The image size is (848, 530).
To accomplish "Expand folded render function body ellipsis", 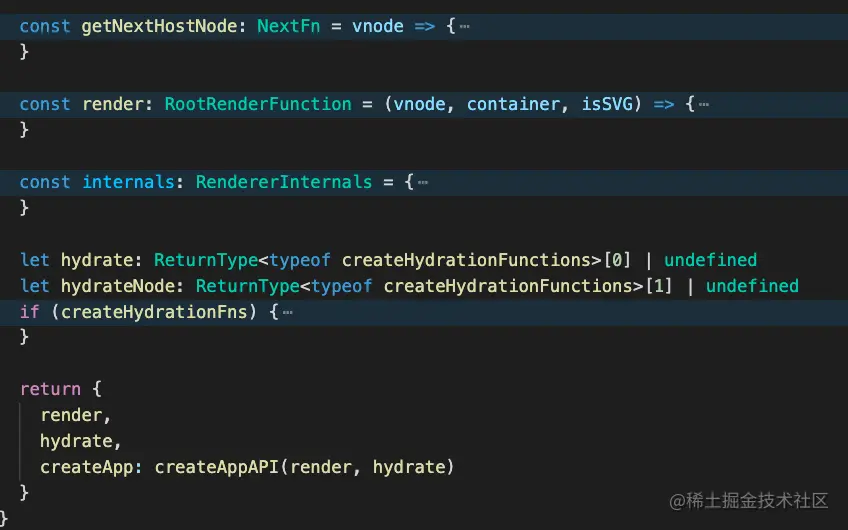I will tap(704, 104).
